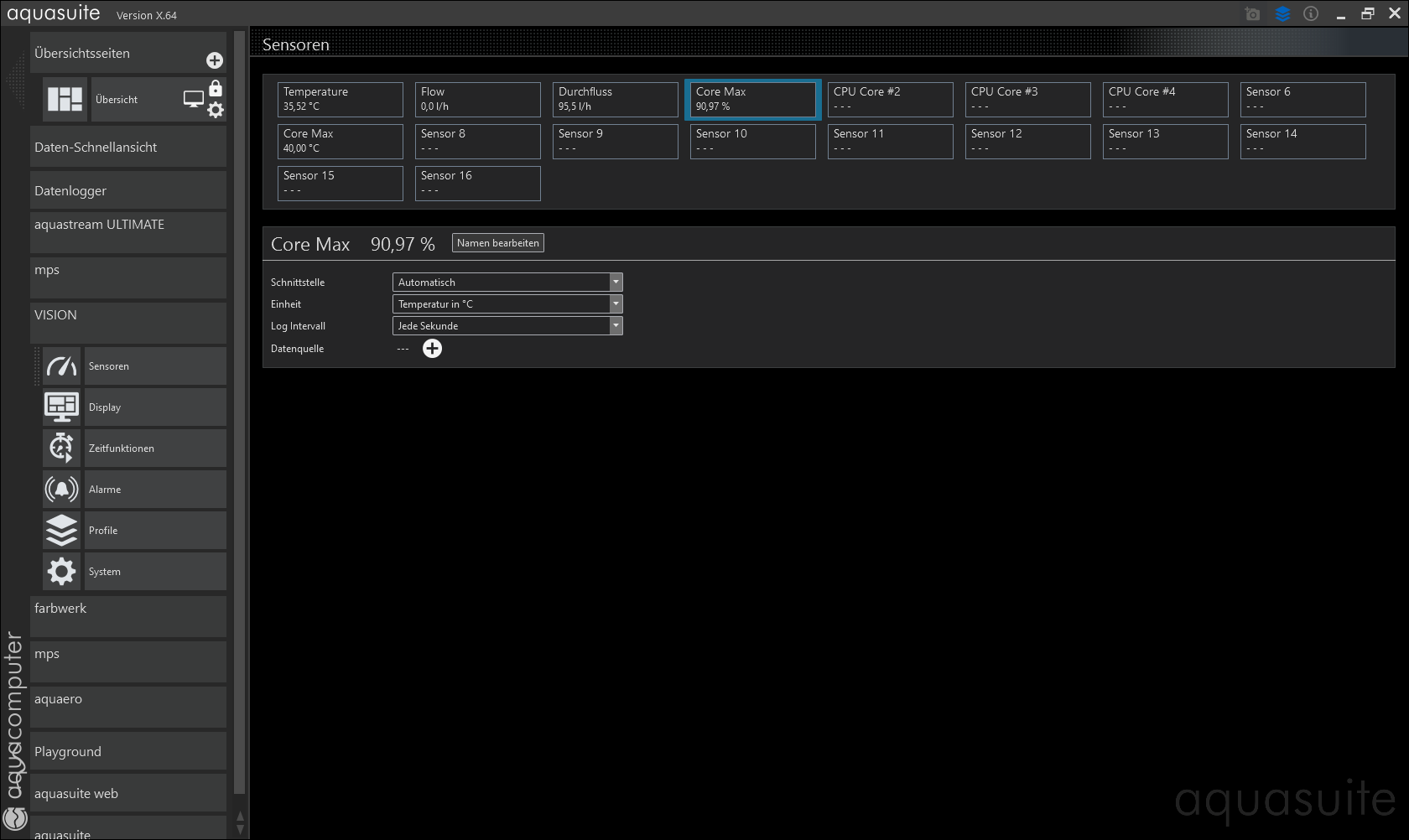This screenshot has height=840, width=1409.
Task: Select the Durchfluss sensor tile
Action: click(x=615, y=100)
